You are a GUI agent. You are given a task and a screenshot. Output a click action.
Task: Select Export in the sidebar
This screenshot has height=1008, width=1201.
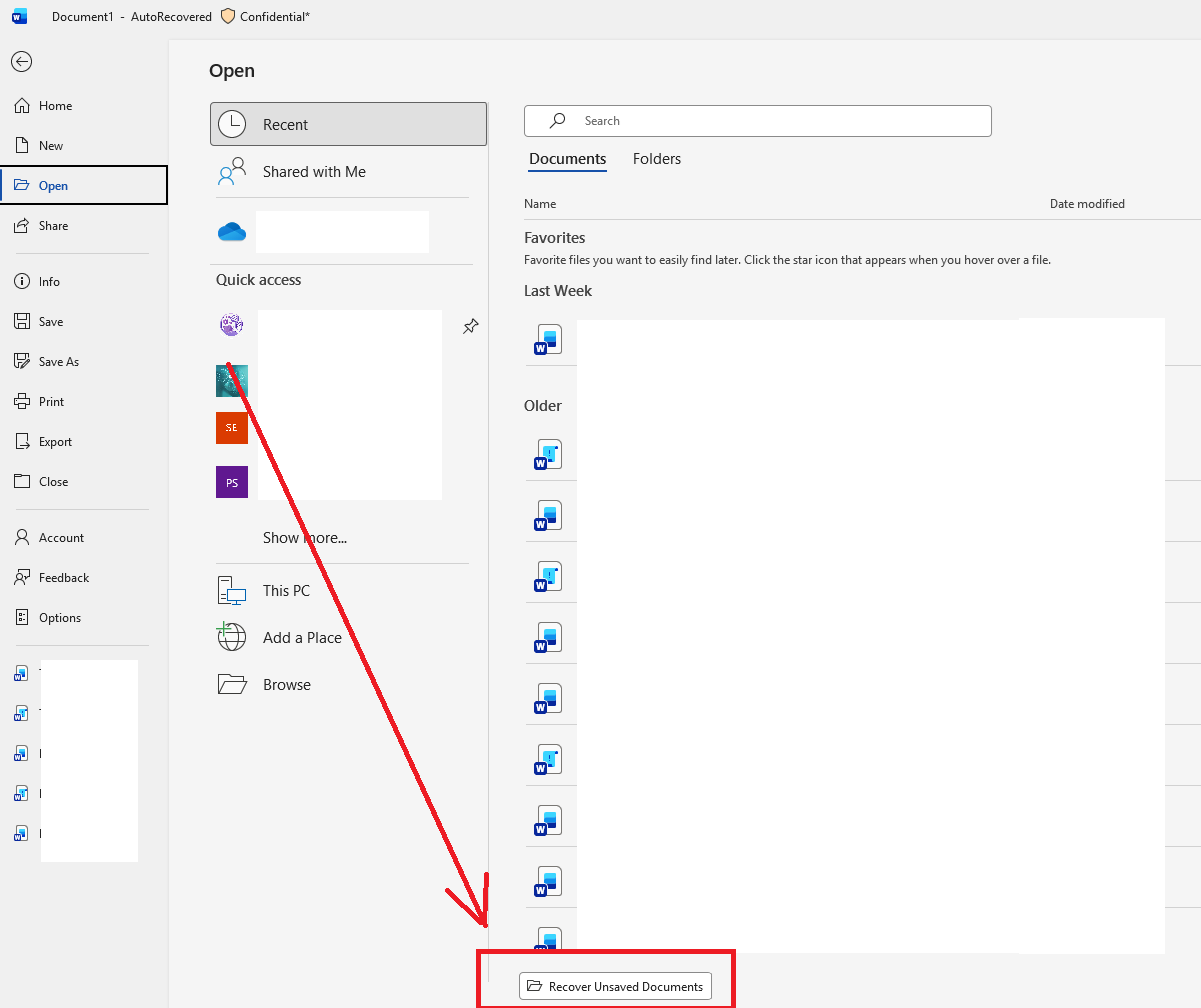(x=84, y=442)
